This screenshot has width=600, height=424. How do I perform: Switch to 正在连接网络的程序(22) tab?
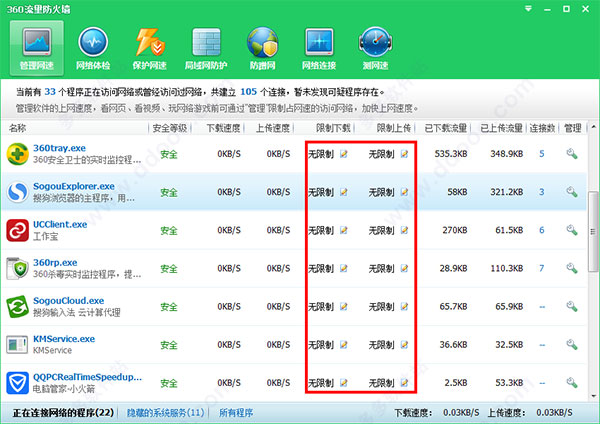[63, 413]
